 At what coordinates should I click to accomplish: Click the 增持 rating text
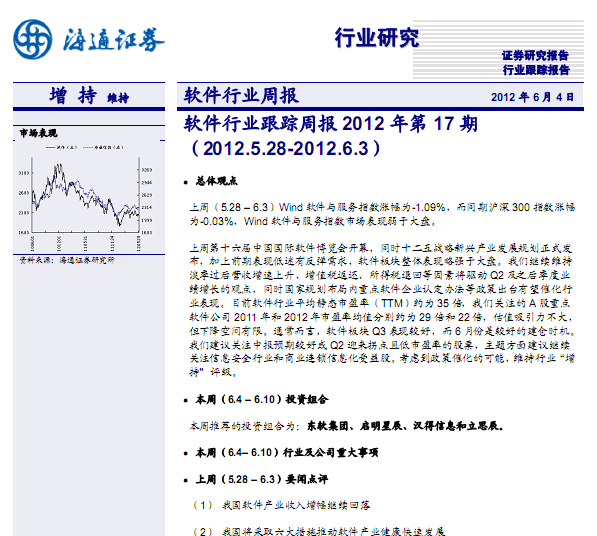73,95
